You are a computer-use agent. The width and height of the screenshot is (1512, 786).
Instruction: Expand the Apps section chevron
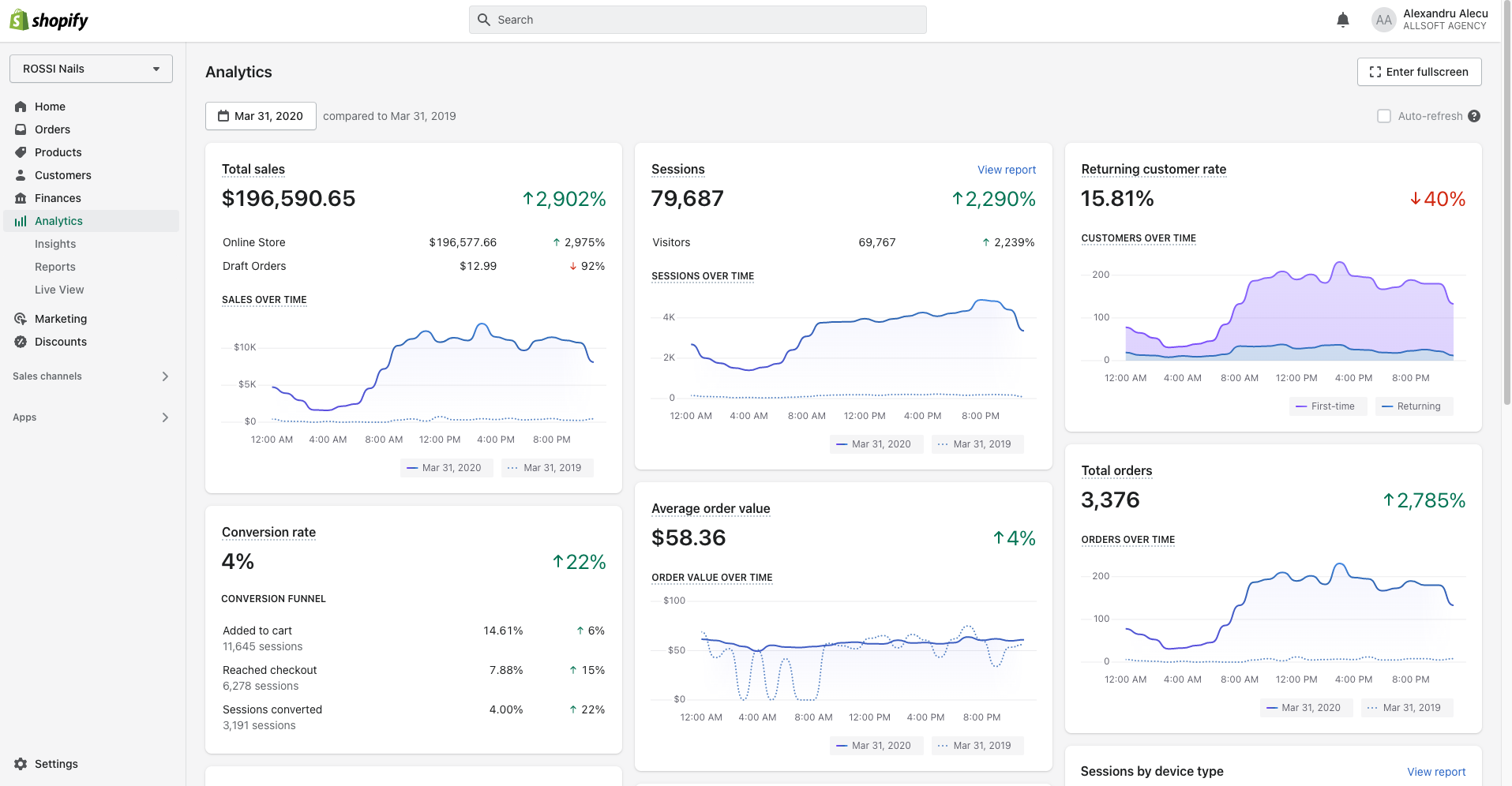click(165, 417)
